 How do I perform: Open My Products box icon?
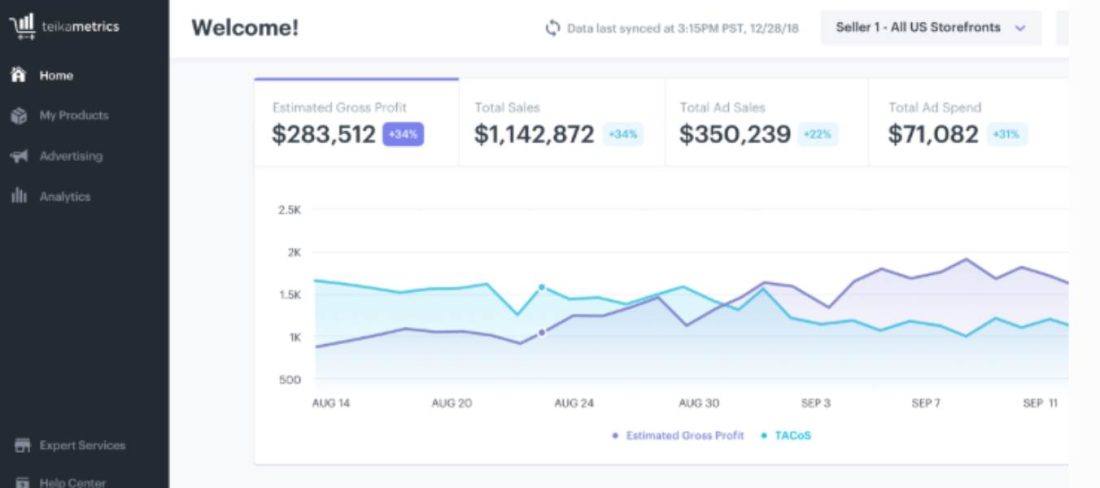pyautogui.click(x=19, y=116)
